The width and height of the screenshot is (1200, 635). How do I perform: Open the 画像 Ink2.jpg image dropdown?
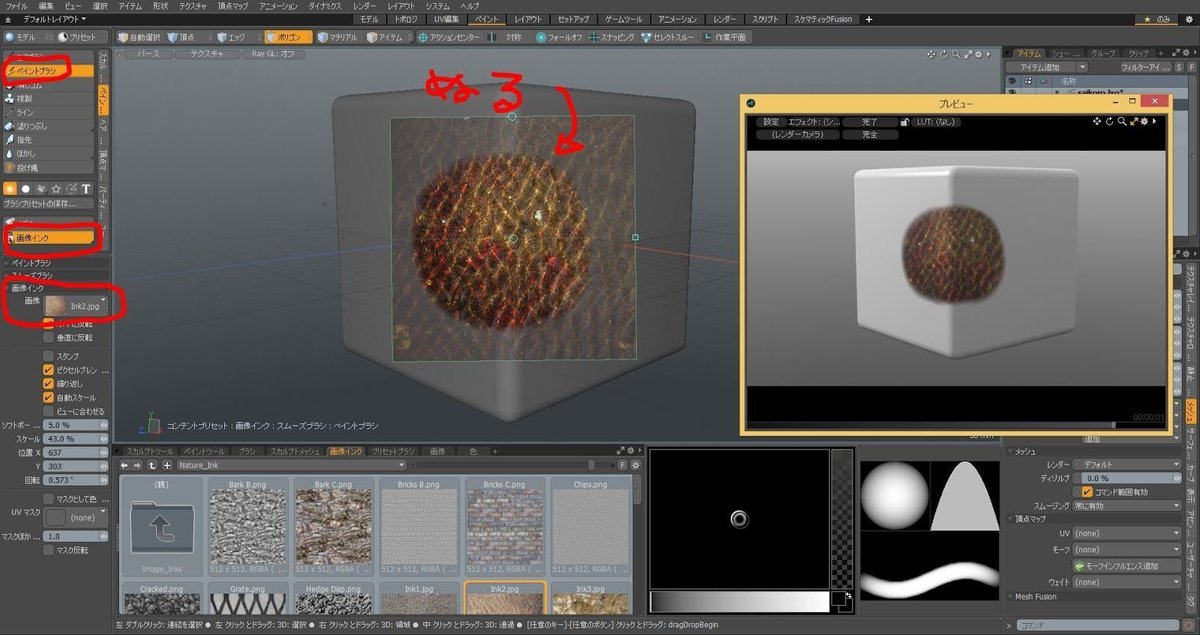click(76, 306)
